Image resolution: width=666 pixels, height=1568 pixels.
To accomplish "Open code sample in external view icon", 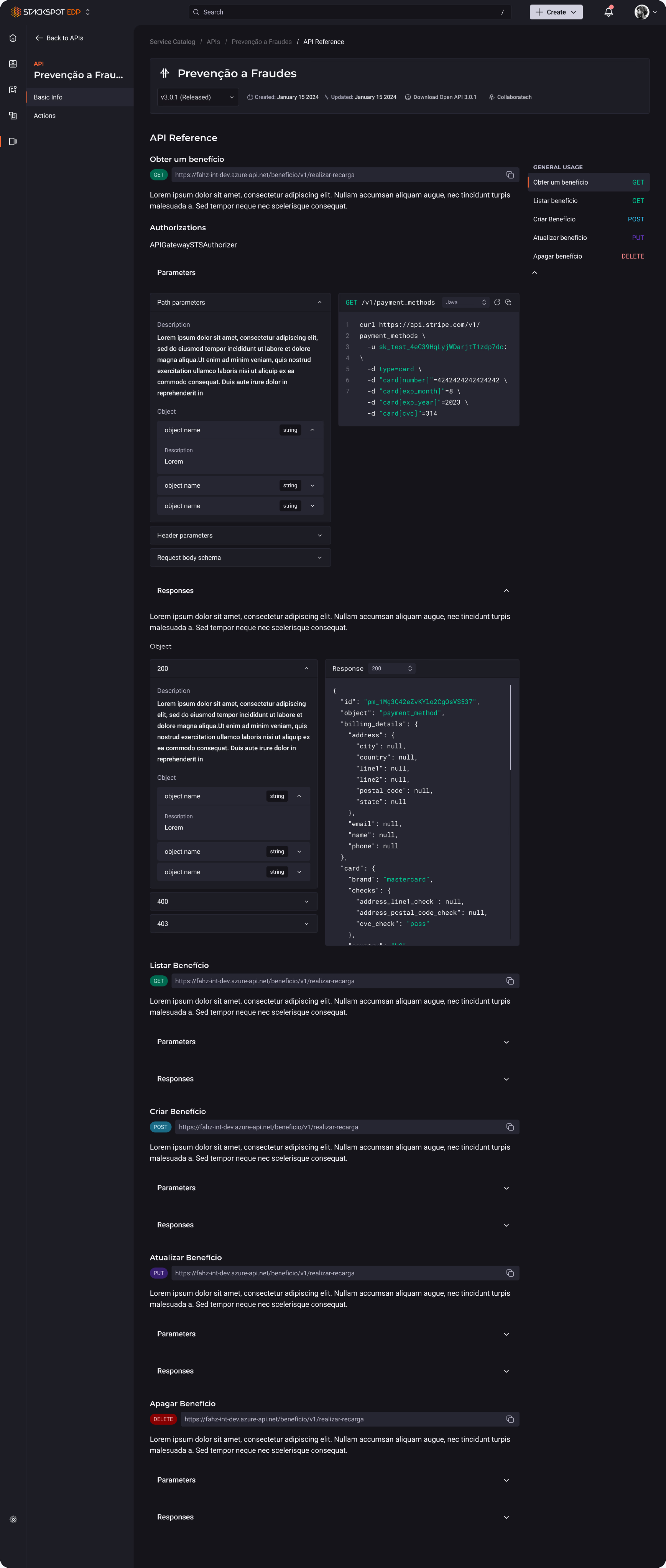I will (497, 303).
